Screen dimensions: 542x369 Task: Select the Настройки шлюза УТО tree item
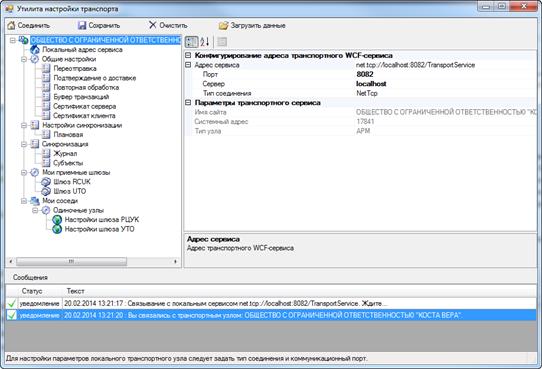100,229
